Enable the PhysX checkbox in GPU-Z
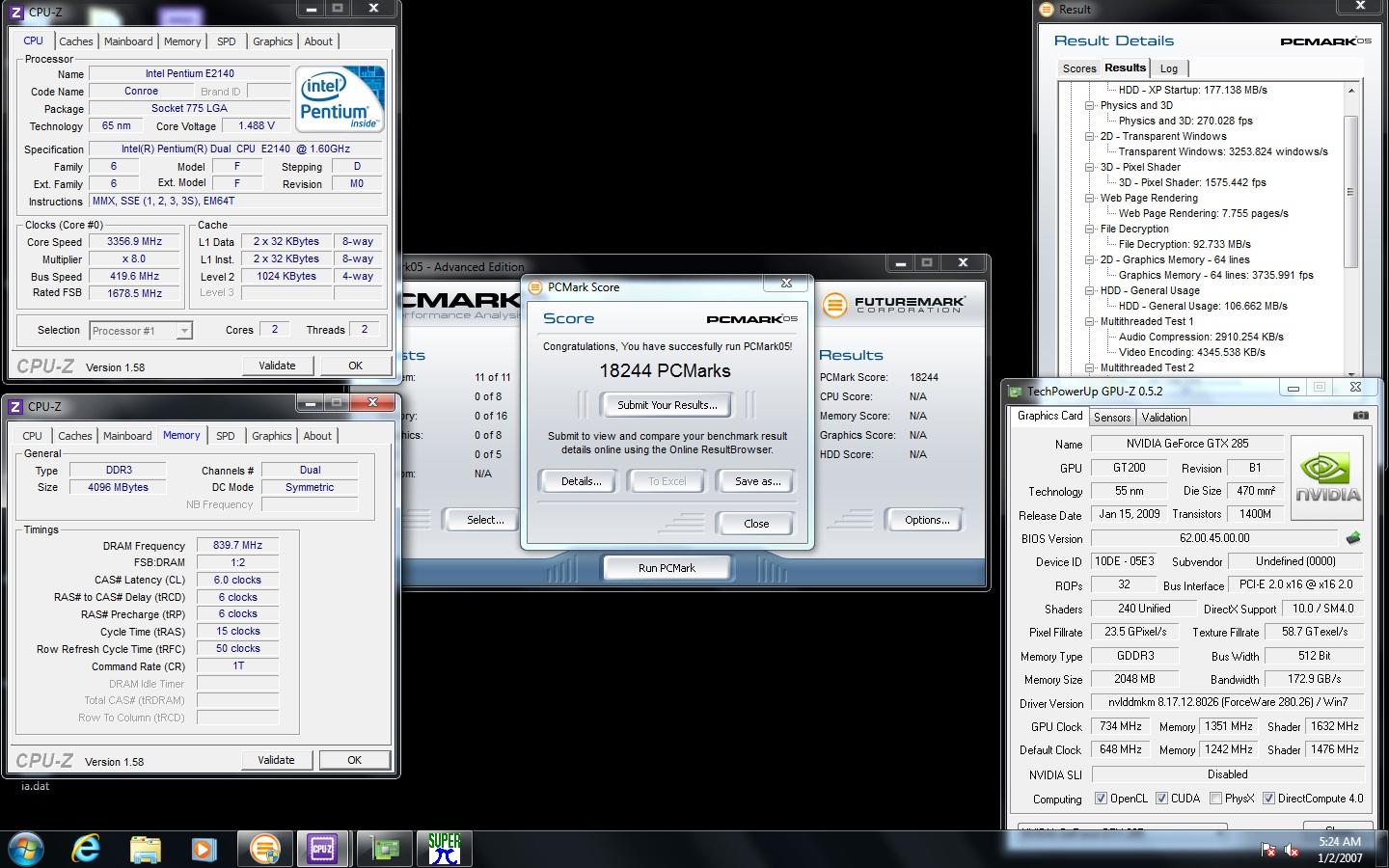Image resolution: width=1389 pixels, height=868 pixels. (1215, 799)
